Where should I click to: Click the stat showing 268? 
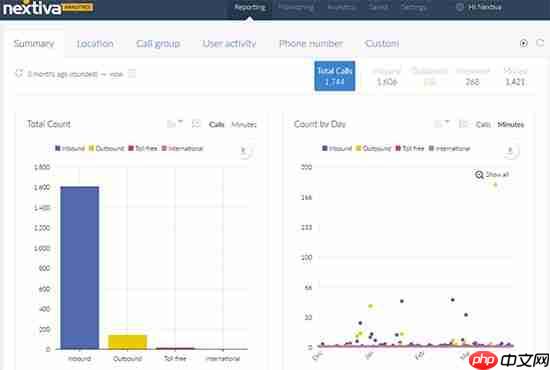tap(472, 77)
